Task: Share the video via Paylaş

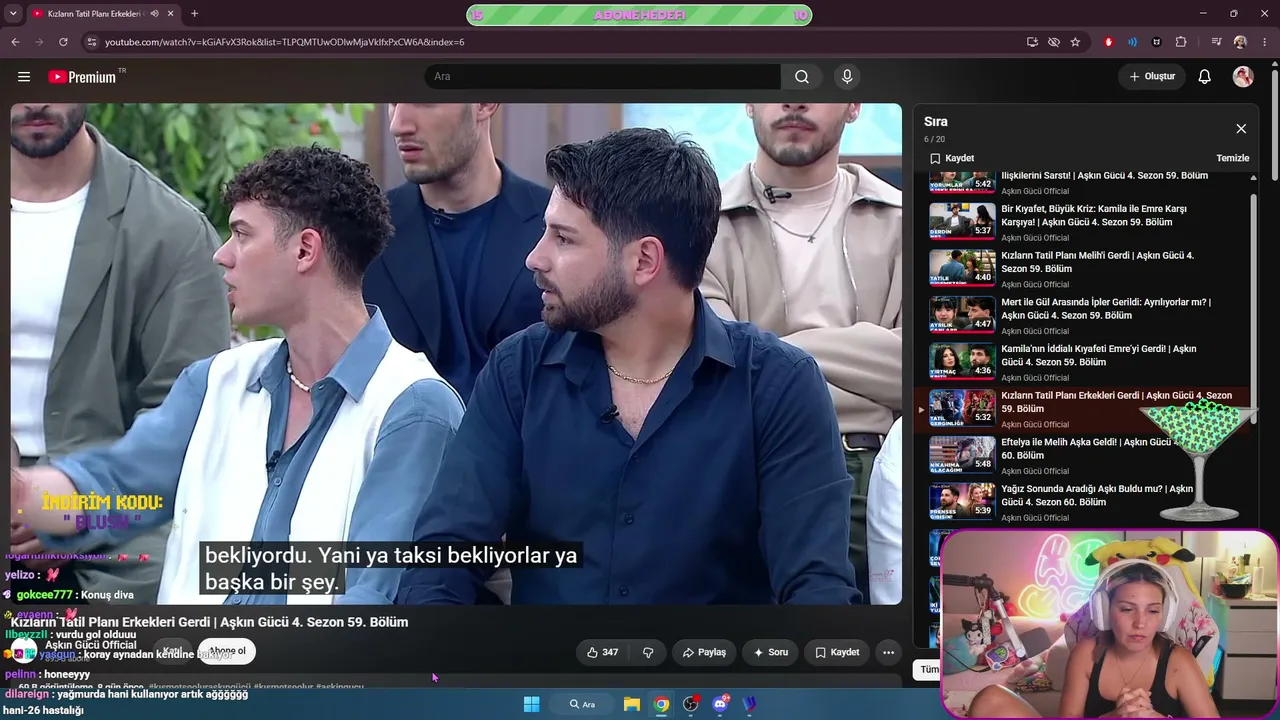Action: (704, 652)
